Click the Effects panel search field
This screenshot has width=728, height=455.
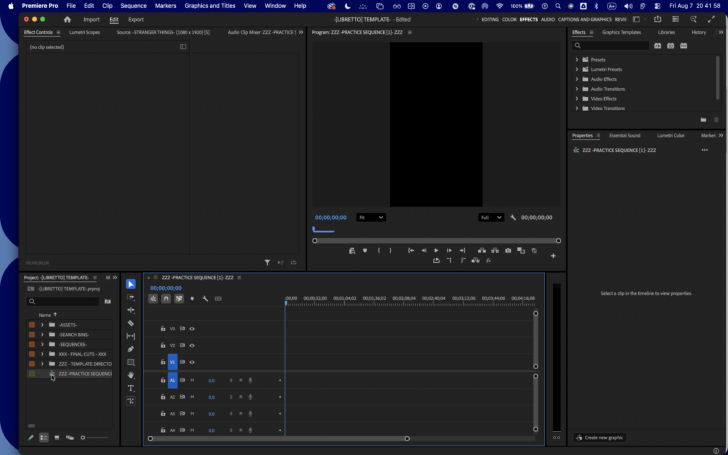610,46
